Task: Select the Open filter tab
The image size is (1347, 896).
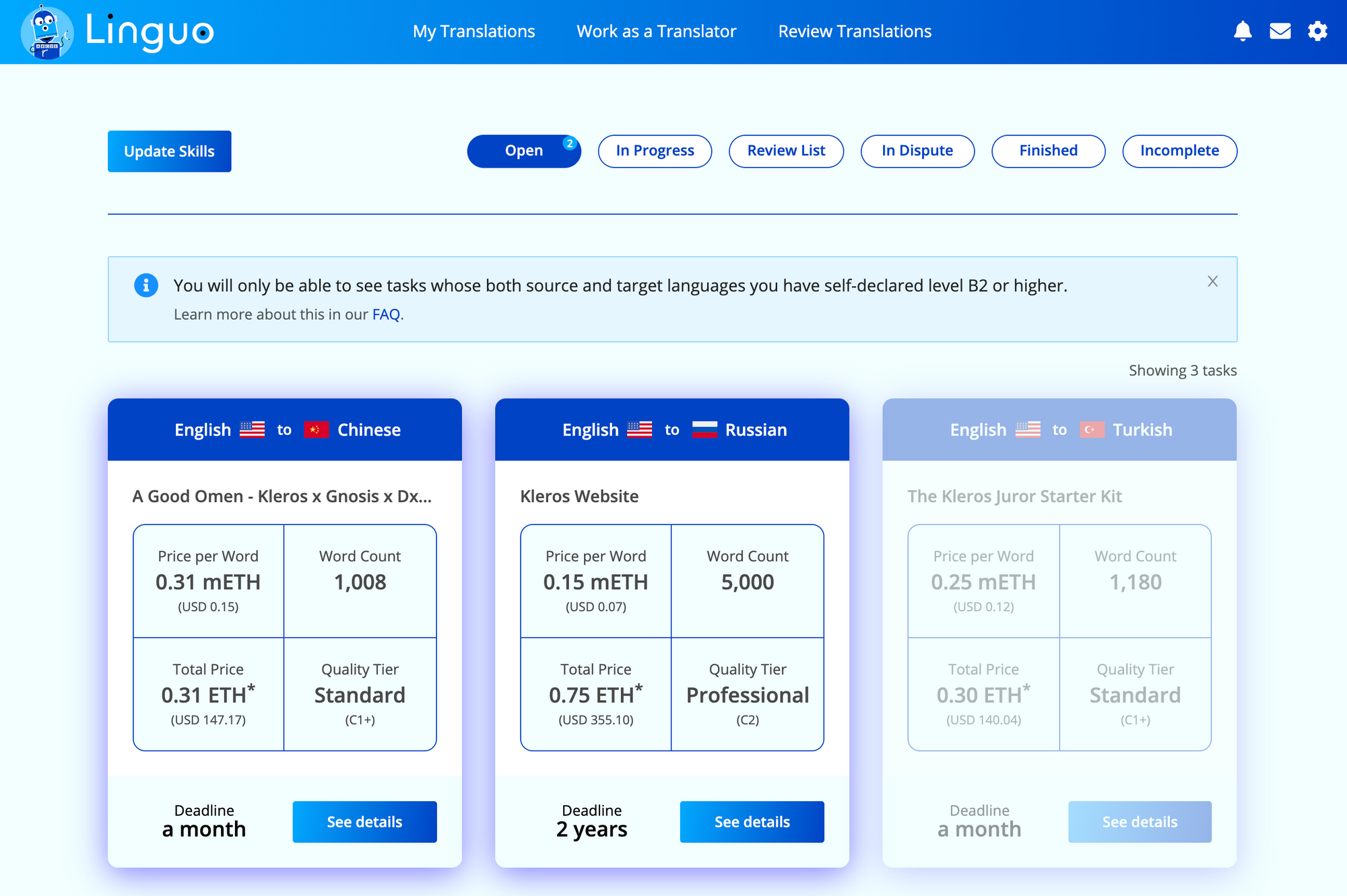Action: click(524, 151)
